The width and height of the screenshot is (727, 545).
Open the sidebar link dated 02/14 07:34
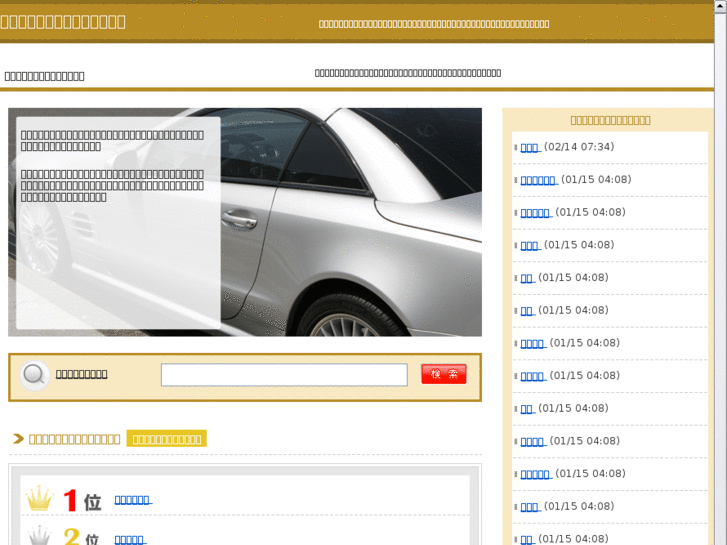530,147
